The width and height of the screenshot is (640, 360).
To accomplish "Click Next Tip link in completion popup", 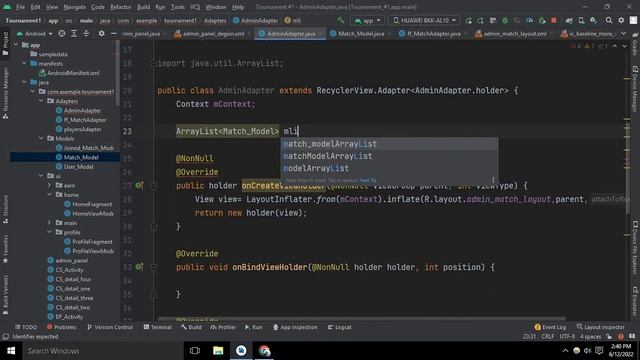I will tap(368, 180).
